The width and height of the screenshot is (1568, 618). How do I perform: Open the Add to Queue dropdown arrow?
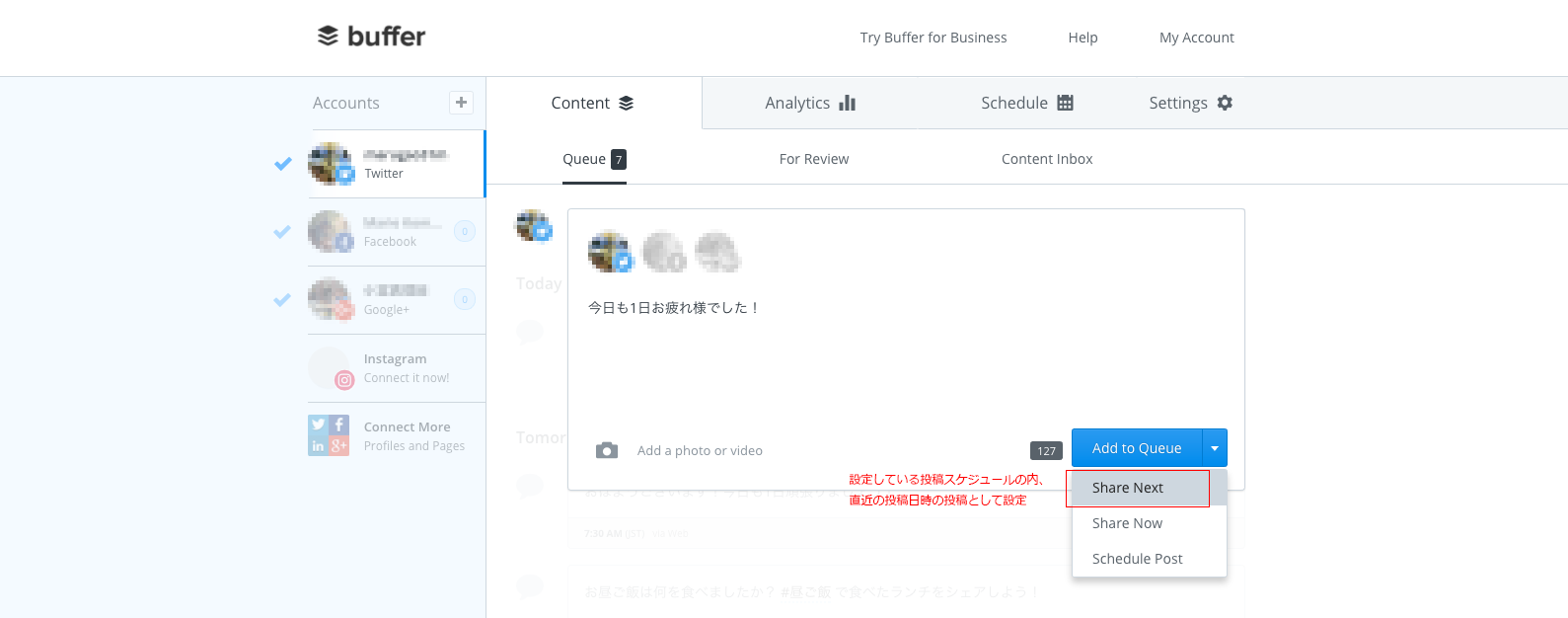(1215, 448)
